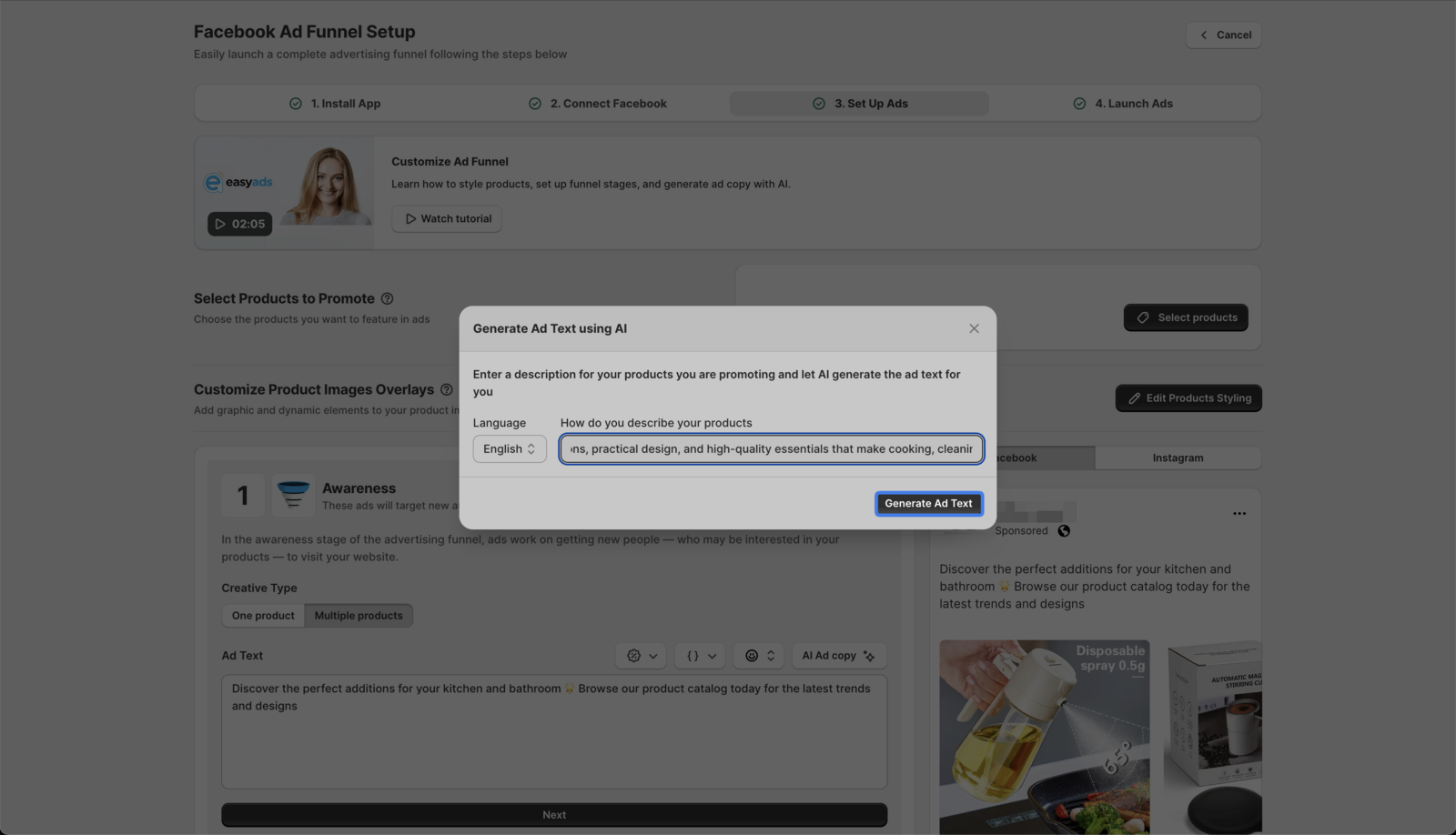
Task: Play the Watch tutorial video
Action: [x=446, y=218]
